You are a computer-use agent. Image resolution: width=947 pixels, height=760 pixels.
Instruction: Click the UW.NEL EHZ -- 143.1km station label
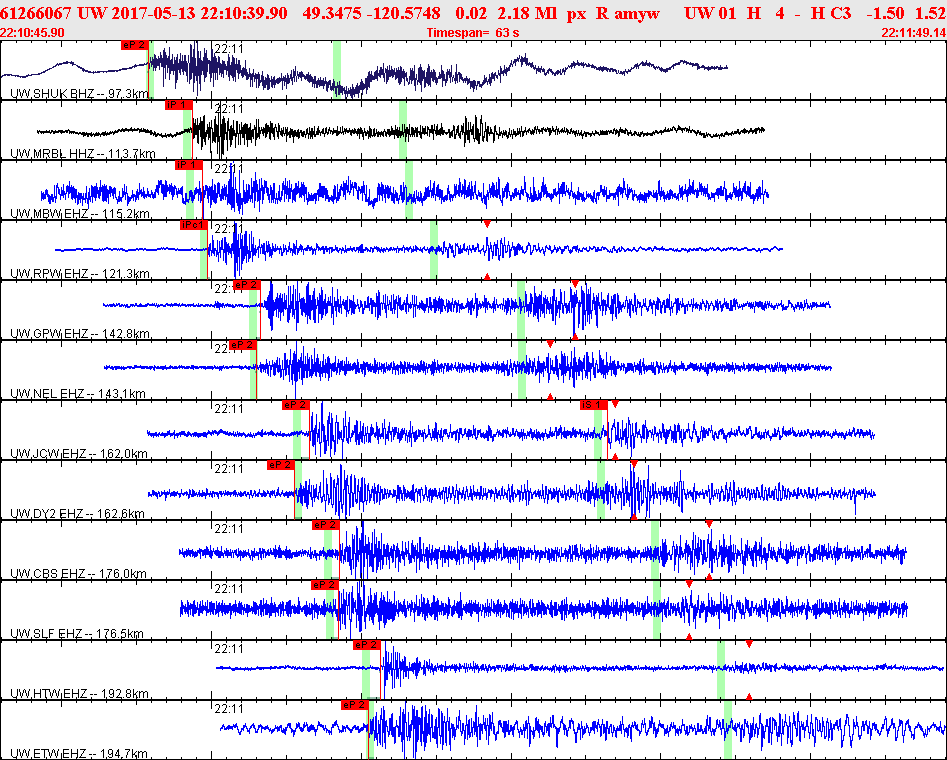(78, 393)
